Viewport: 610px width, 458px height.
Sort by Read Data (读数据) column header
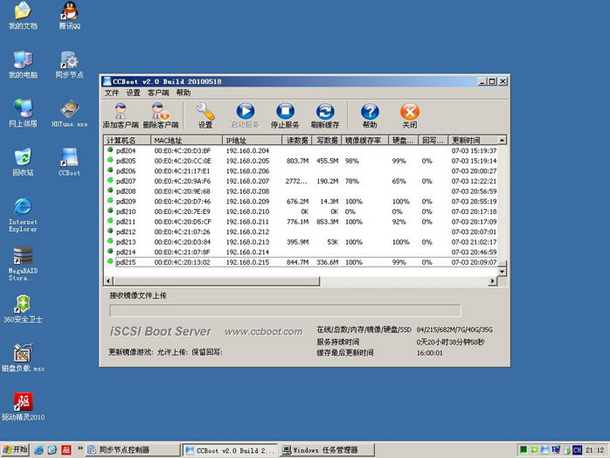297,140
